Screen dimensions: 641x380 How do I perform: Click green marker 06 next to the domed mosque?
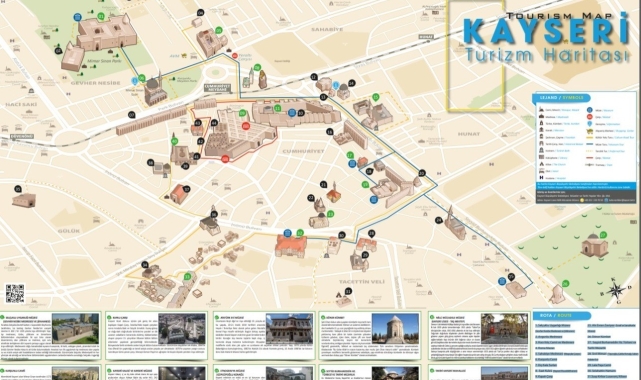[x=142, y=78]
